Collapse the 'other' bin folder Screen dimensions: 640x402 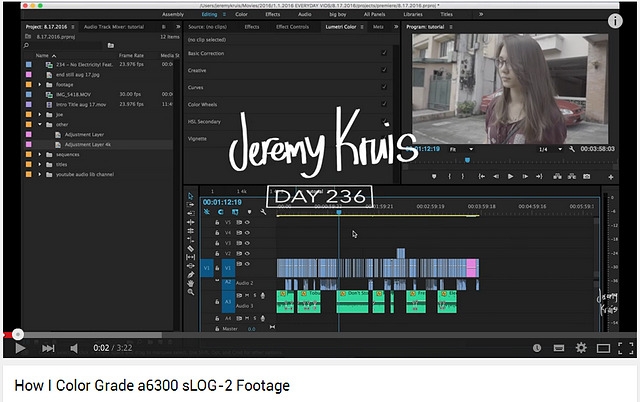click(x=39, y=125)
